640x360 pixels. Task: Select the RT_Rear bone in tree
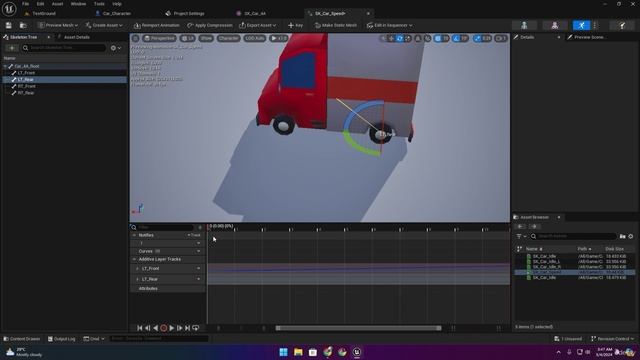26,93
